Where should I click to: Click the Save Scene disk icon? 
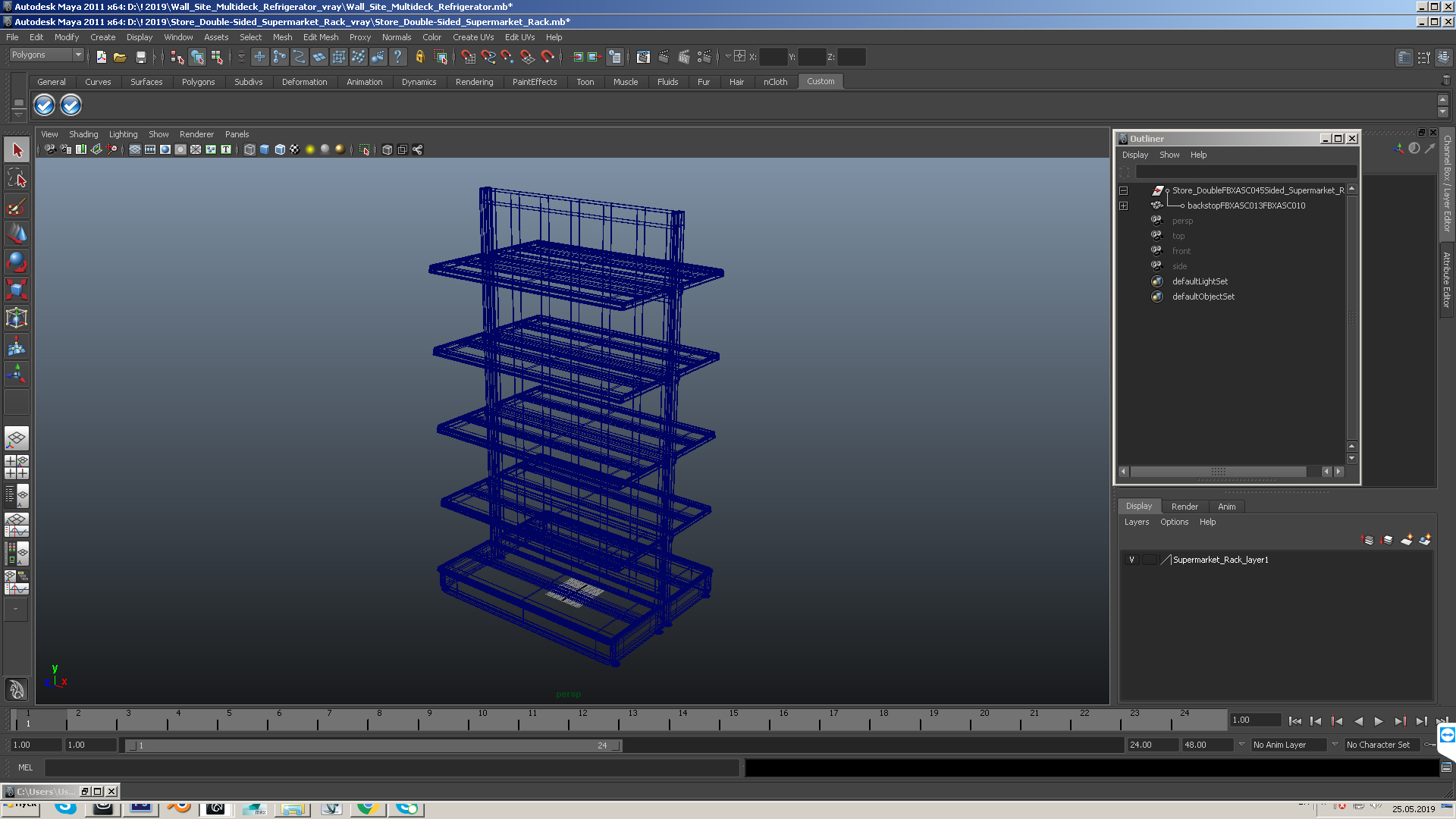coord(140,57)
